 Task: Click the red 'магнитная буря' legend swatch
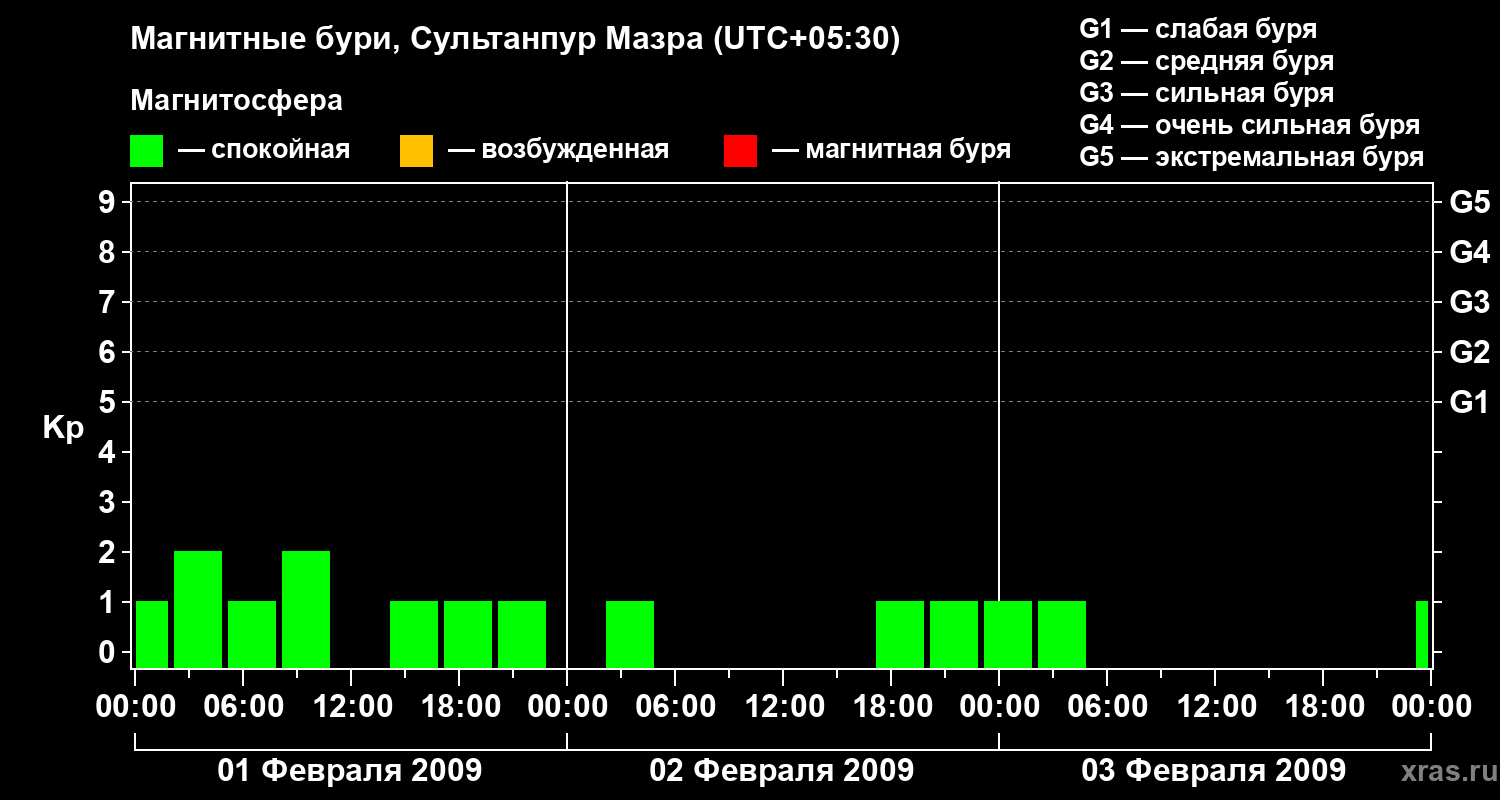pos(740,151)
